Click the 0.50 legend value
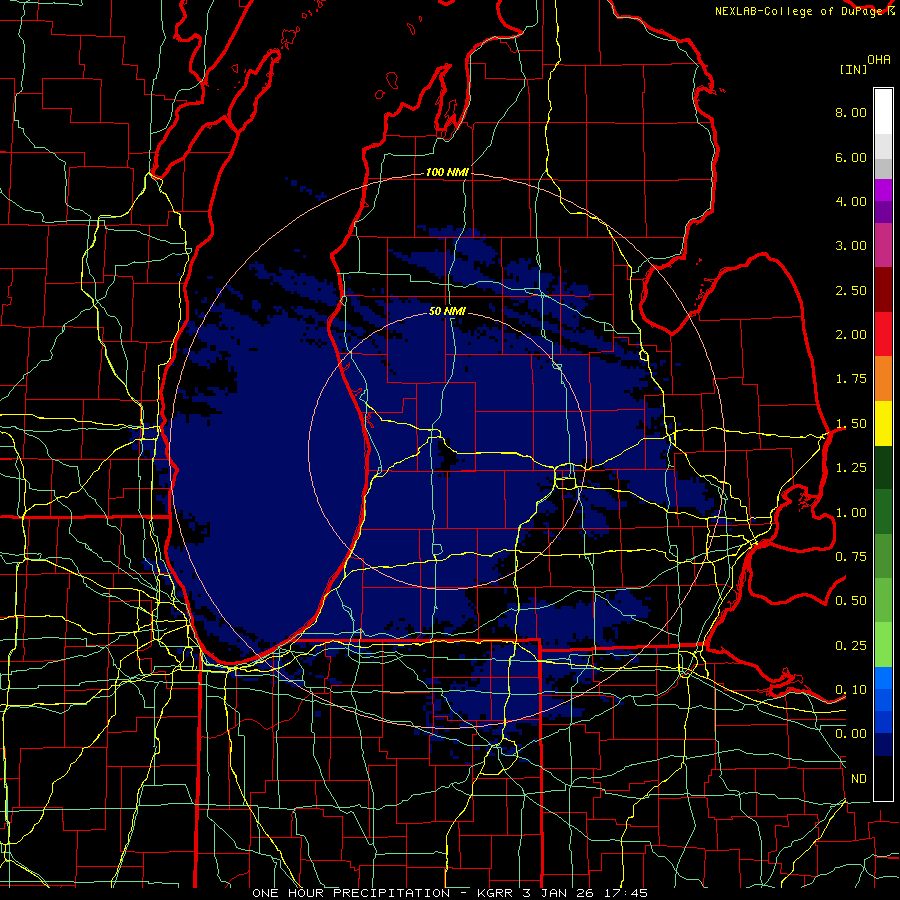Image resolution: width=900 pixels, height=900 pixels. pos(851,601)
